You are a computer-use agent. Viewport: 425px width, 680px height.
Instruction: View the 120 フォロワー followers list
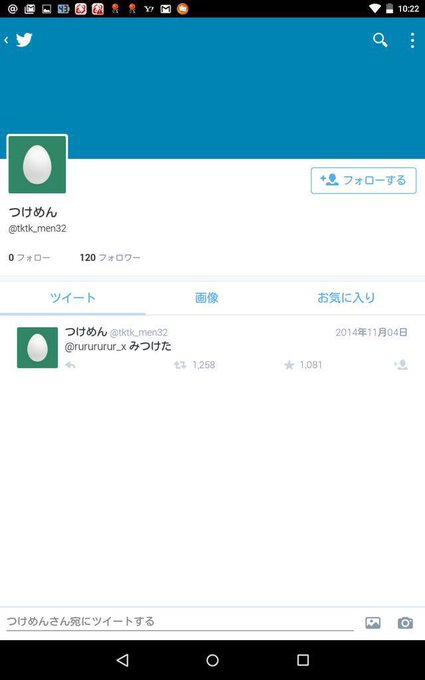110,258
